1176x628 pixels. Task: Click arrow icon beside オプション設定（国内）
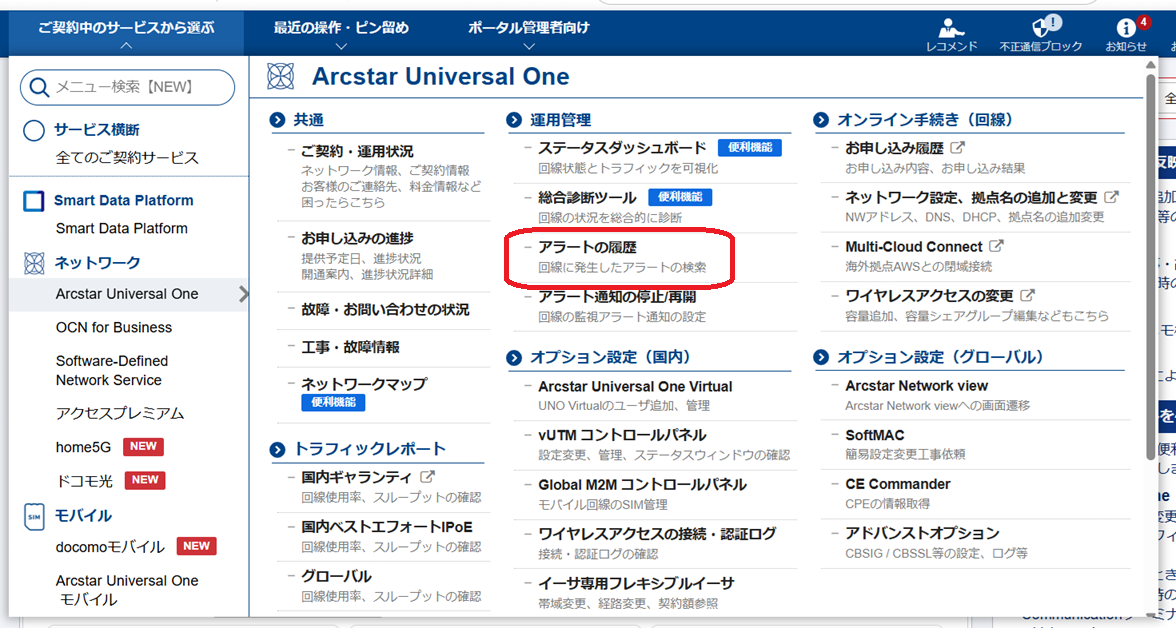(514, 358)
